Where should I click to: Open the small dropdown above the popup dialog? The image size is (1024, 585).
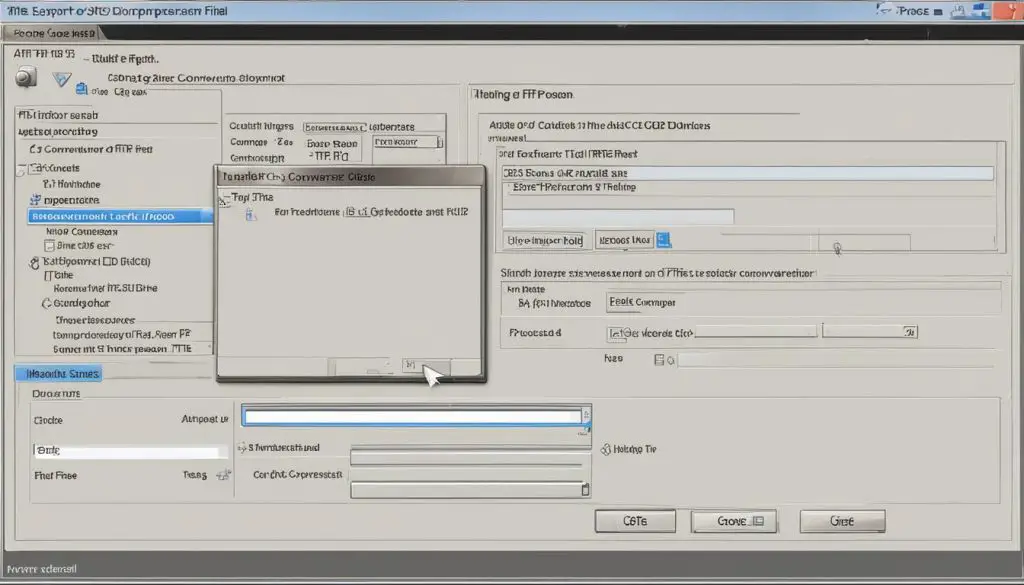coord(408,142)
